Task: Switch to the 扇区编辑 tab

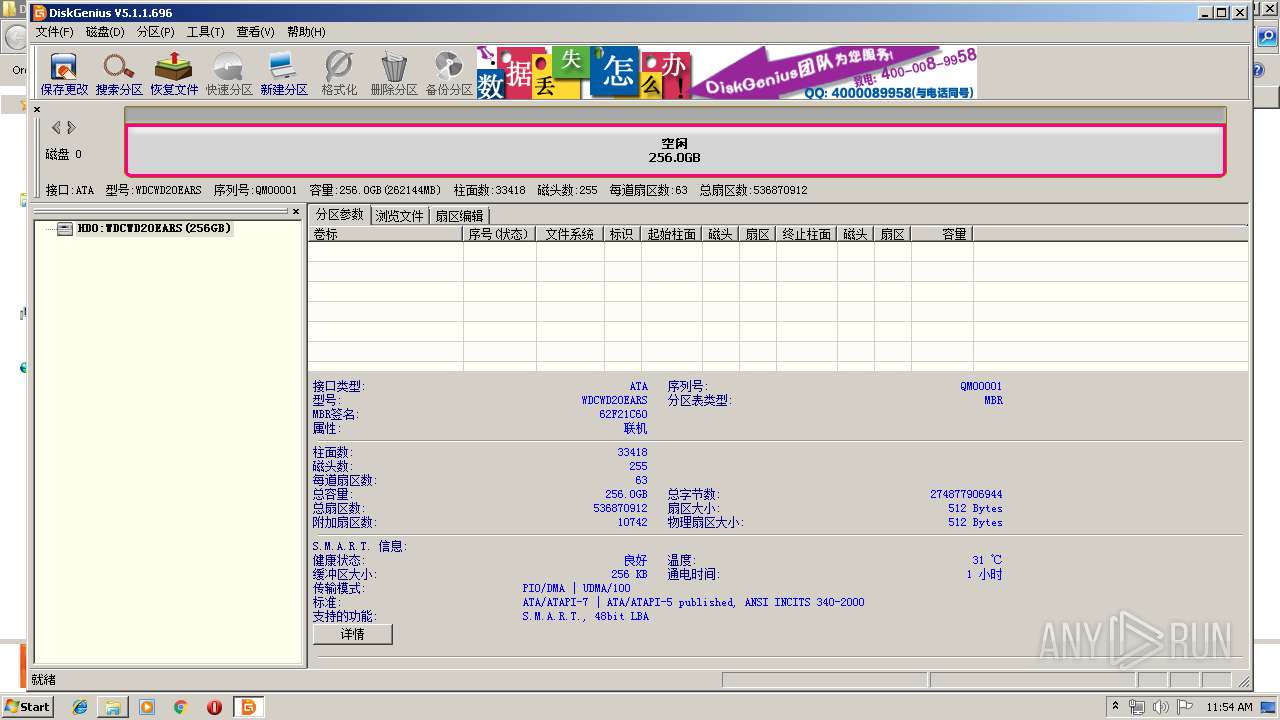Action: 459,216
